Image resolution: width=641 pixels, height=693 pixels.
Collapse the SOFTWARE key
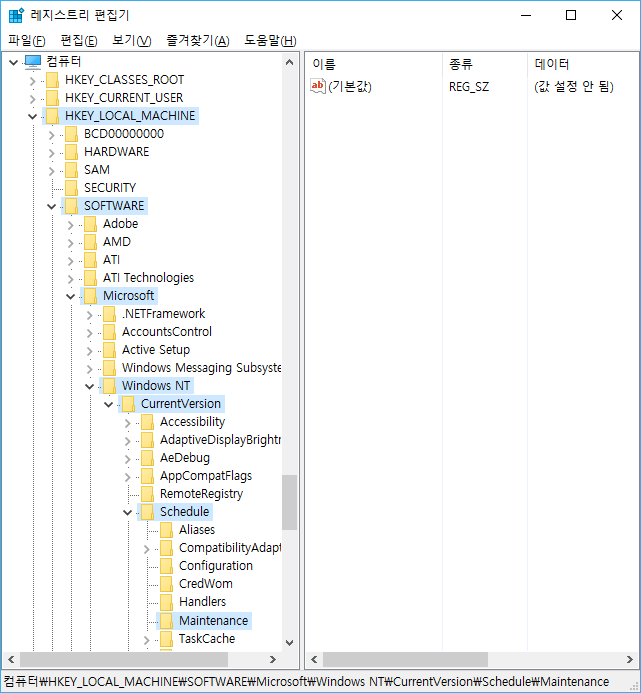tap(51, 206)
